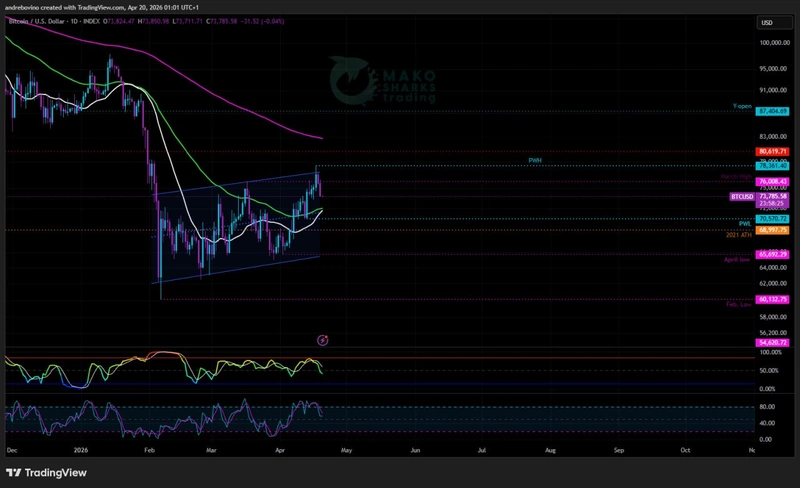Click the Mako Sharks Trading watermark logo
The width and height of the screenshot is (800, 488).
tap(383, 80)
